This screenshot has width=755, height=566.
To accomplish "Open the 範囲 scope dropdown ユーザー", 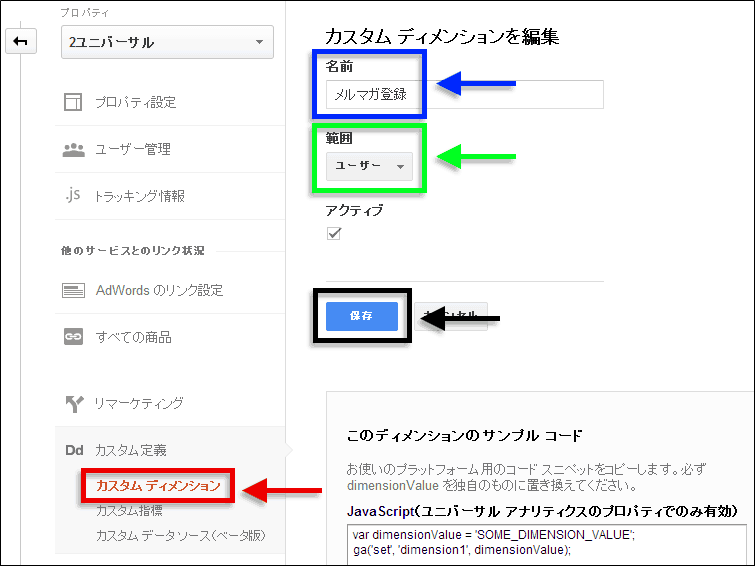I will pos(369,166).
